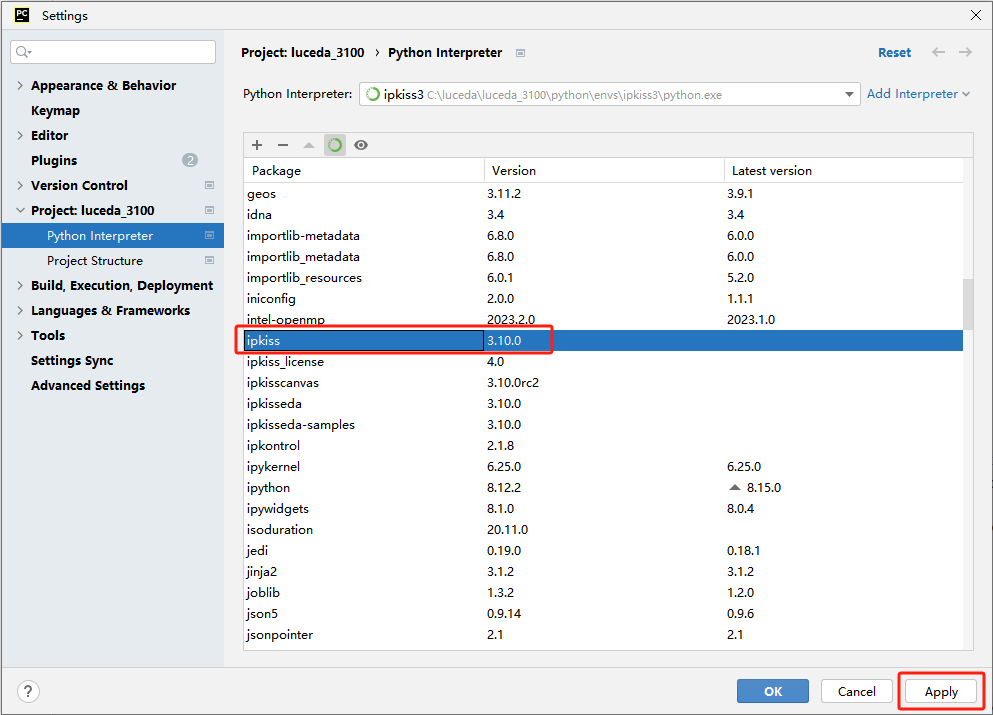Select Project Structure in sidebar
993x715 pixels.
tap(95, 260)
